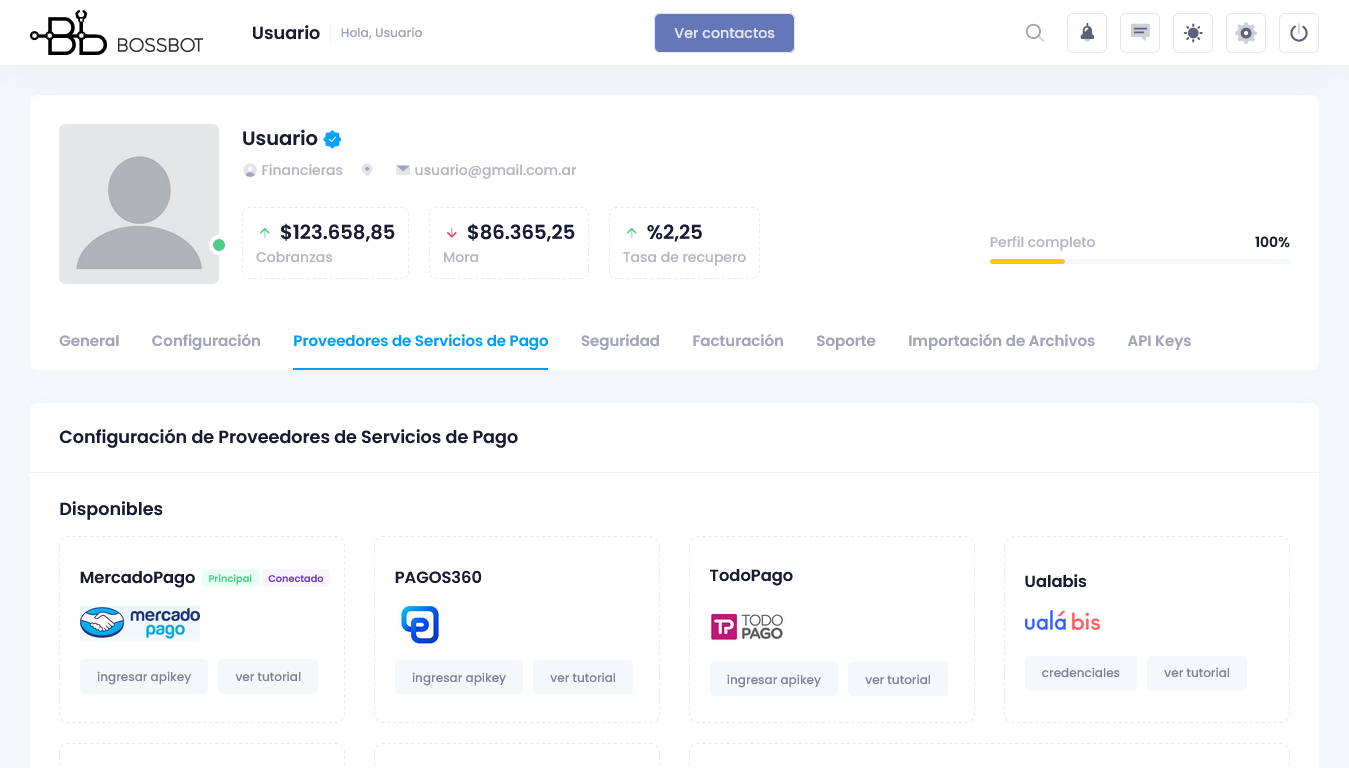Click PAGOS360 ingresar apikey button

[x=459, y=678]
